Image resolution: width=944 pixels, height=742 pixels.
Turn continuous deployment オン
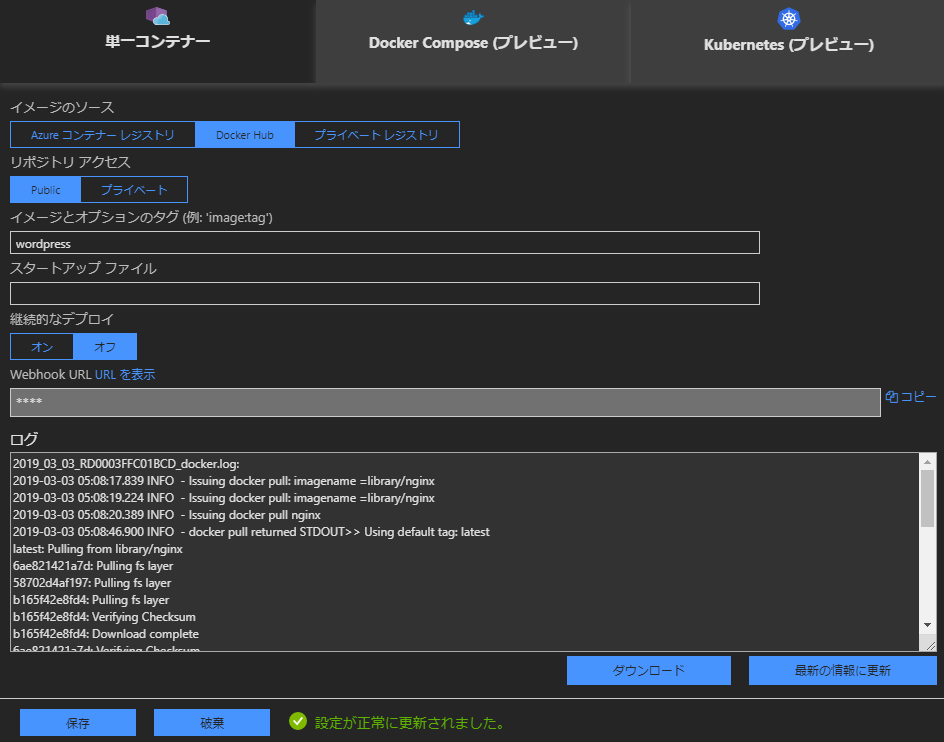click(42, 346)
